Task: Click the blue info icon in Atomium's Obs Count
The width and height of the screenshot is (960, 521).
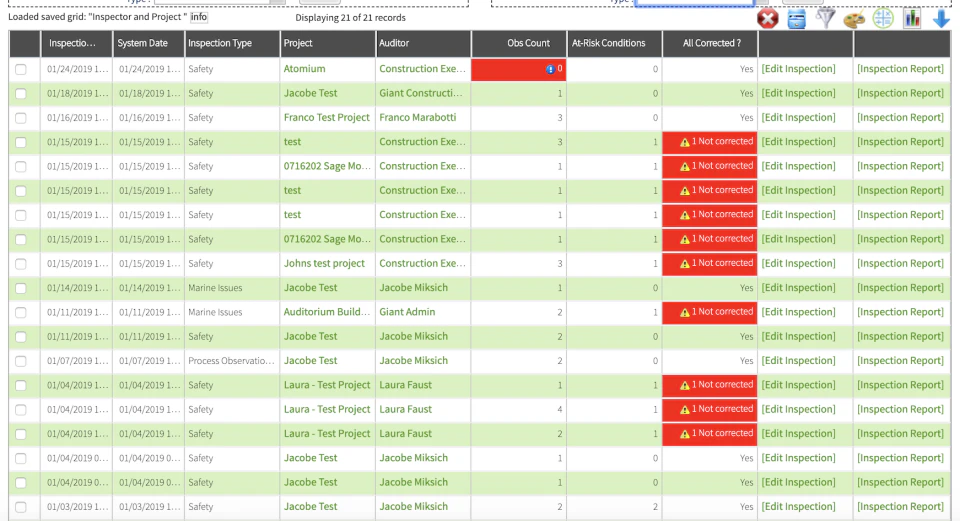Action: pos(550,69)
